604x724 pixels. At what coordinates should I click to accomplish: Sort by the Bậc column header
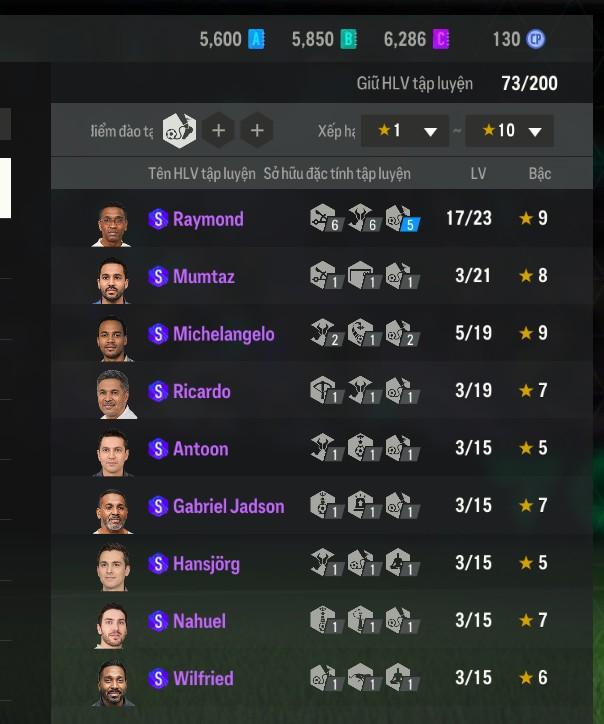540,174
